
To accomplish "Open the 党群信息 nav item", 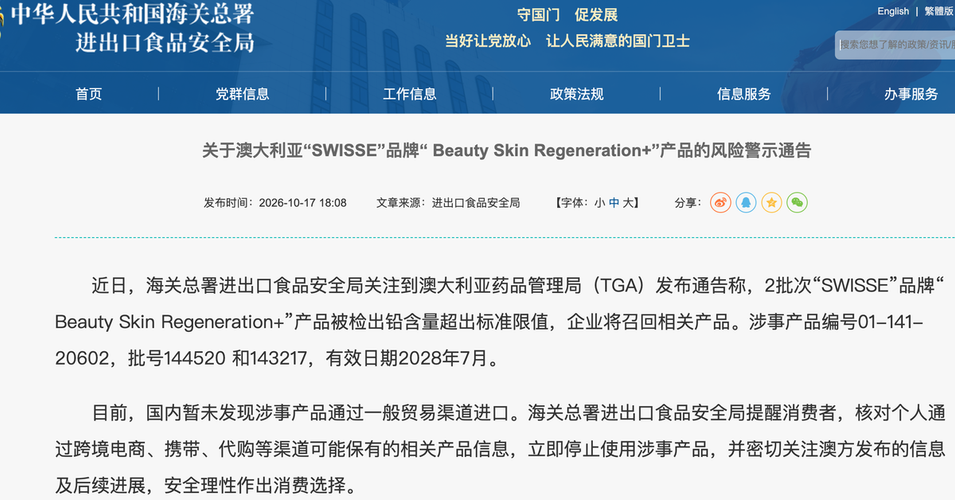I will (x=242, y=94).
